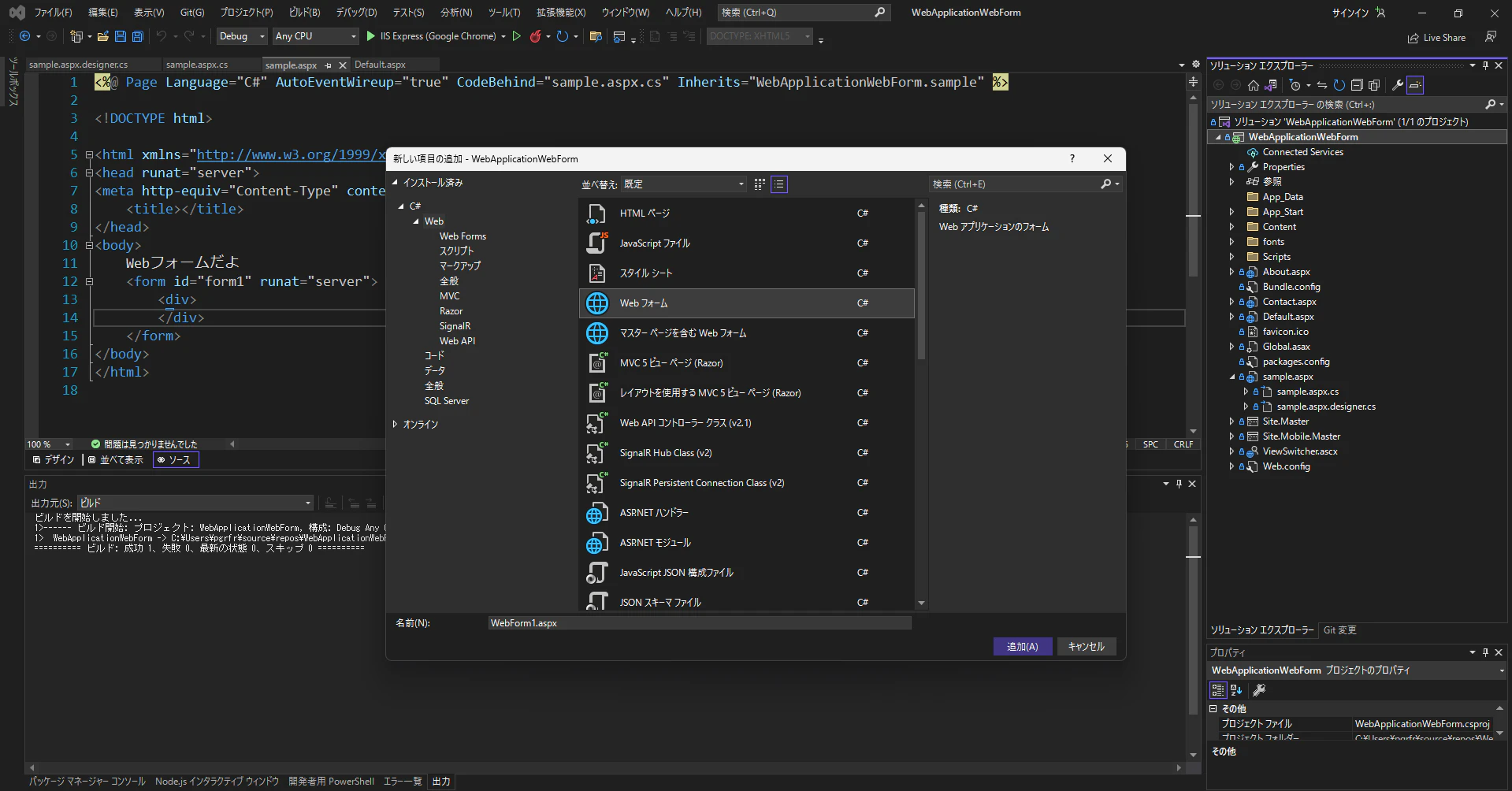The image size is (1512, 791).
Task: Click the Hot Reload flame icon
Action: 536,36
